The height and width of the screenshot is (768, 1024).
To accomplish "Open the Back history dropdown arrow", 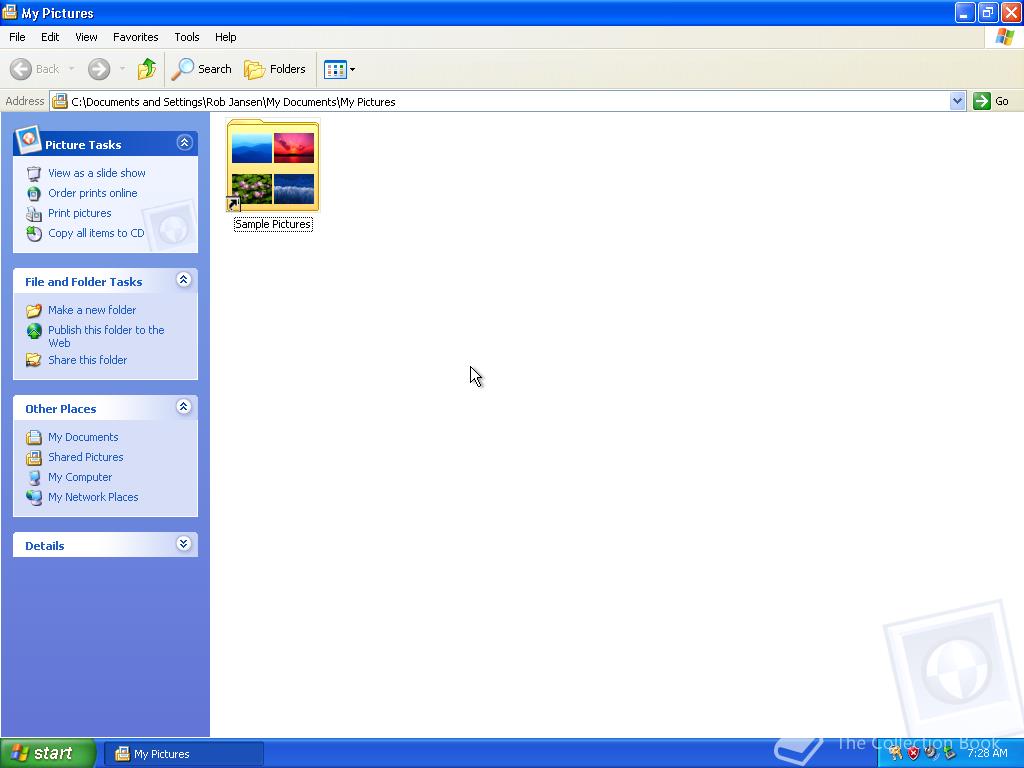I will click(x=71, y=69).
